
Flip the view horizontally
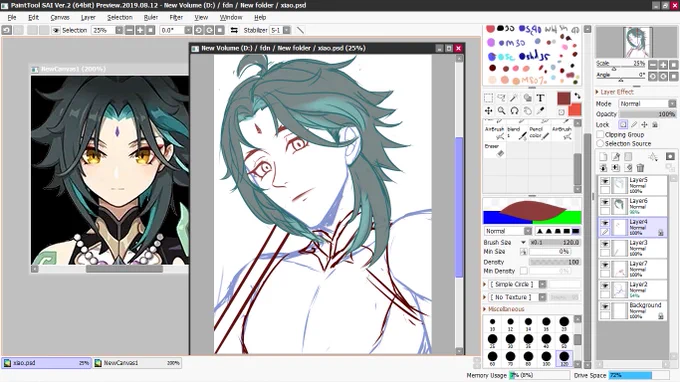234,30
